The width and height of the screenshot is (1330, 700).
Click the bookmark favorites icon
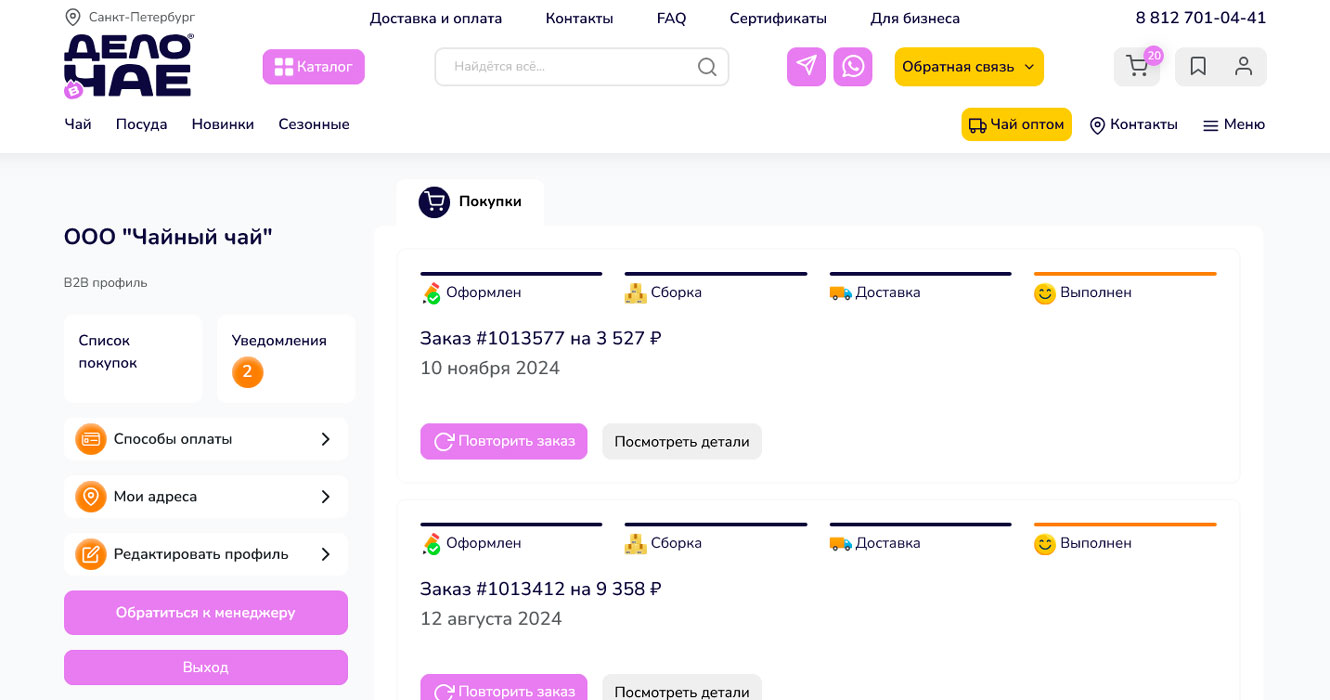[1198, 67]
